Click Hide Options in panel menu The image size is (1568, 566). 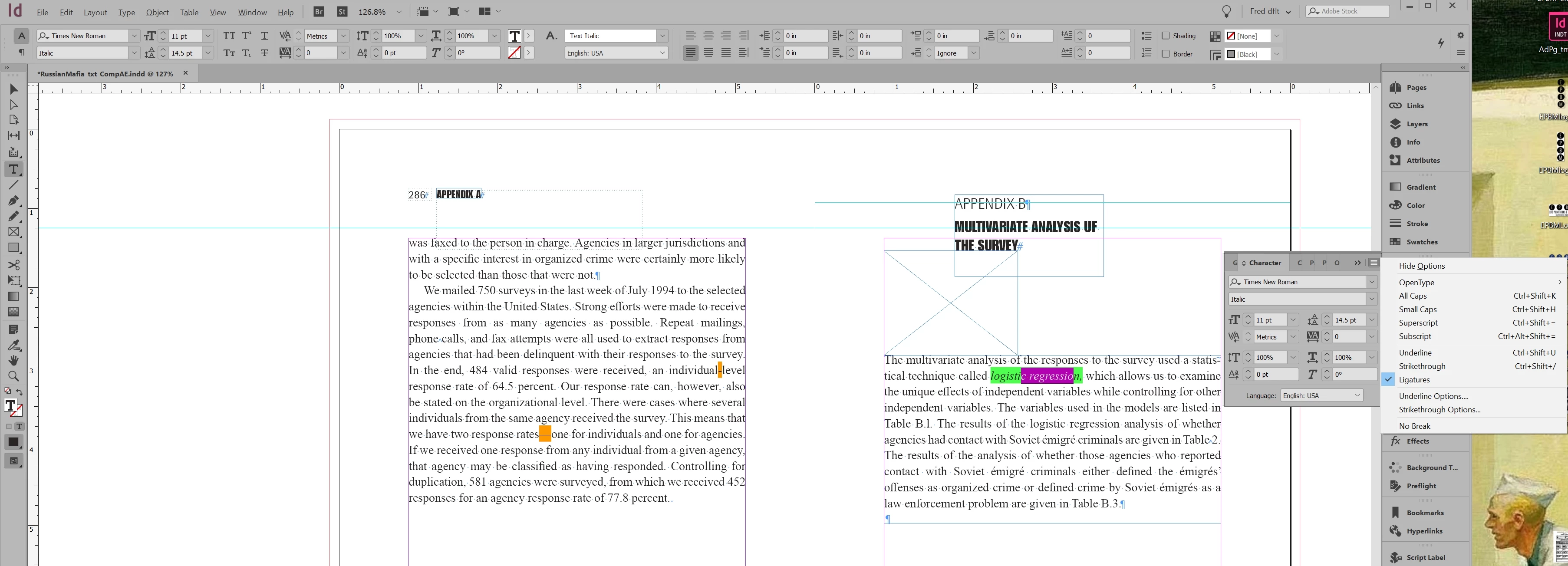(x=1421, y=266)
